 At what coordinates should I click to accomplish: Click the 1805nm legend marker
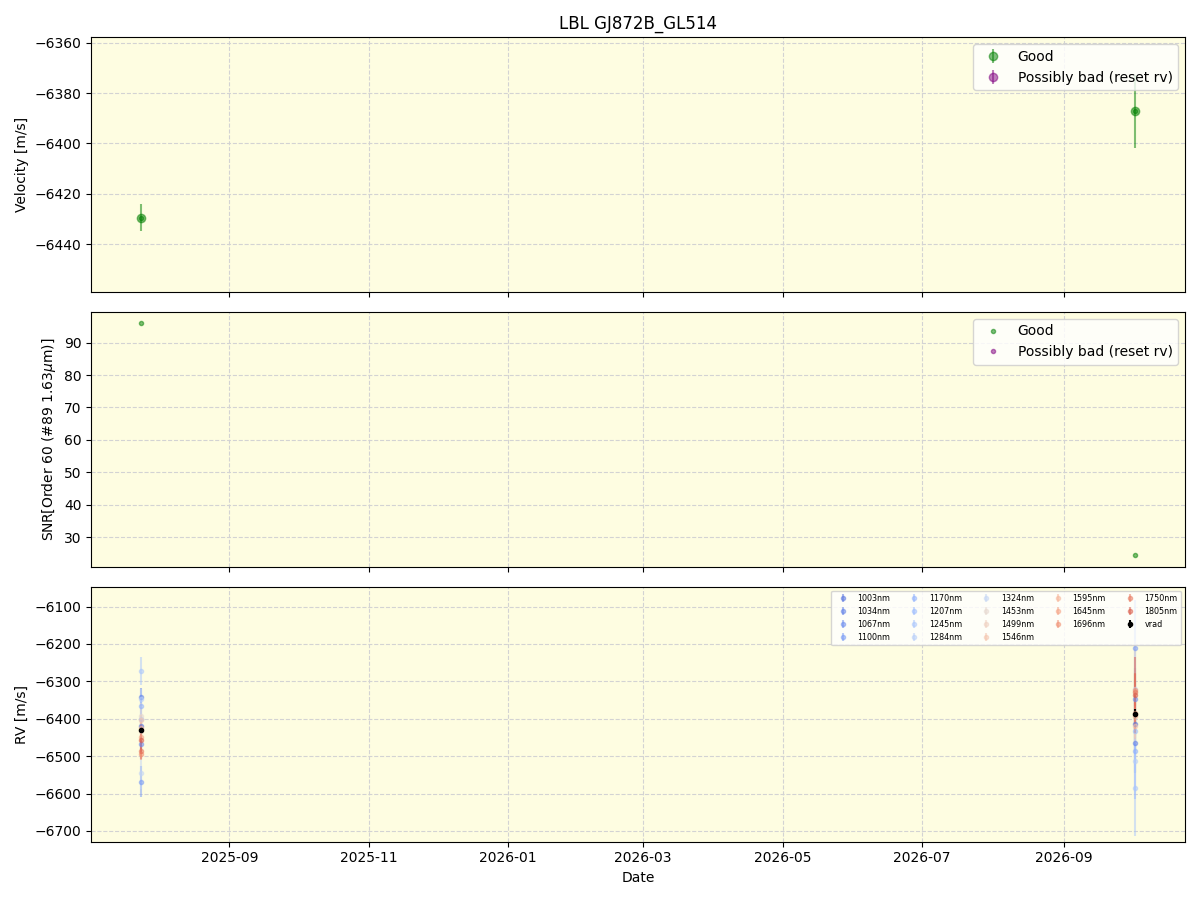(x=1130, y=611)
